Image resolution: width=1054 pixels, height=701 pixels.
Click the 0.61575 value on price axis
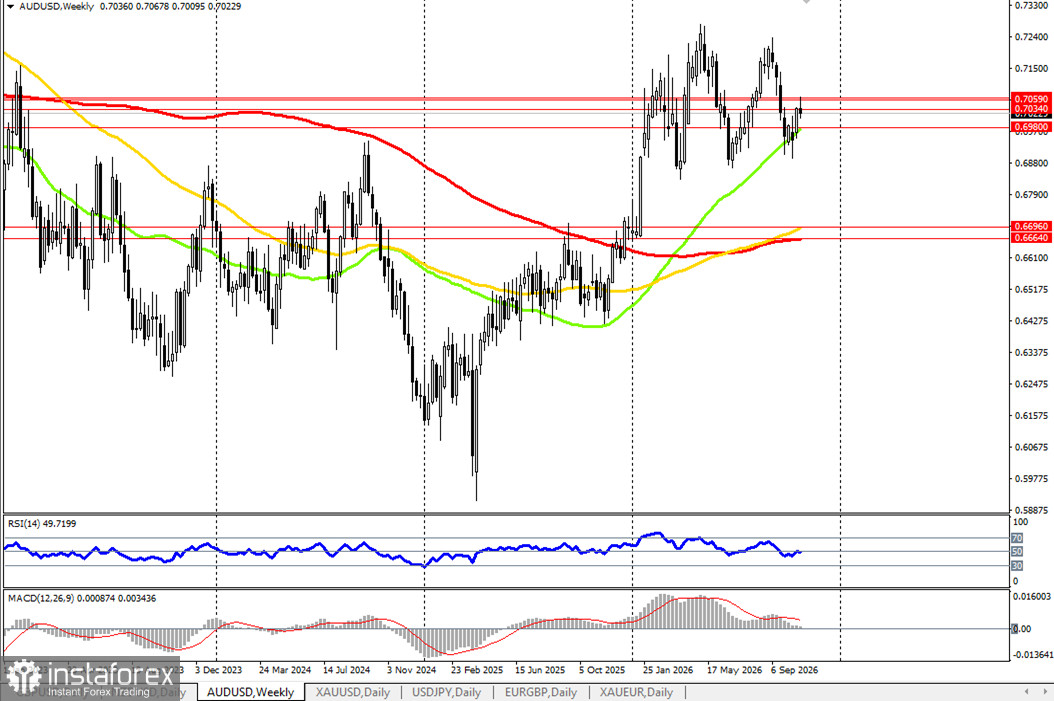tap(1031, 416)
